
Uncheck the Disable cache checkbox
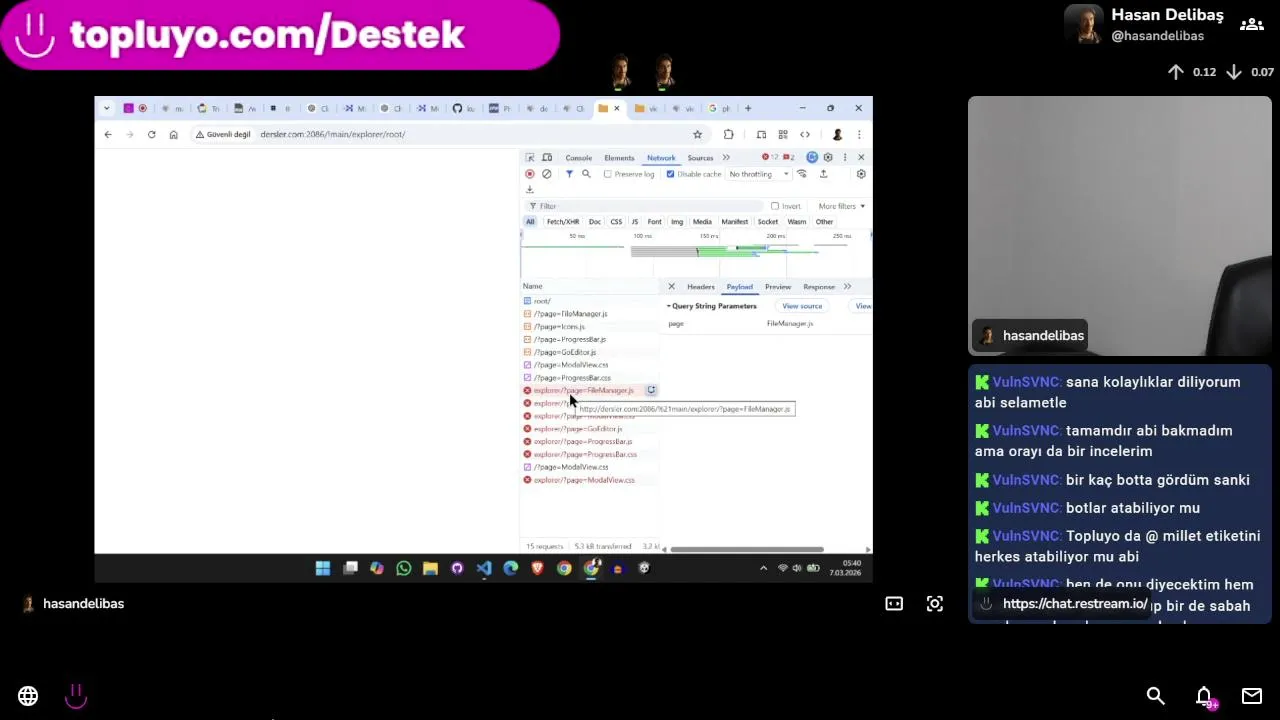(x=670, y=174)
